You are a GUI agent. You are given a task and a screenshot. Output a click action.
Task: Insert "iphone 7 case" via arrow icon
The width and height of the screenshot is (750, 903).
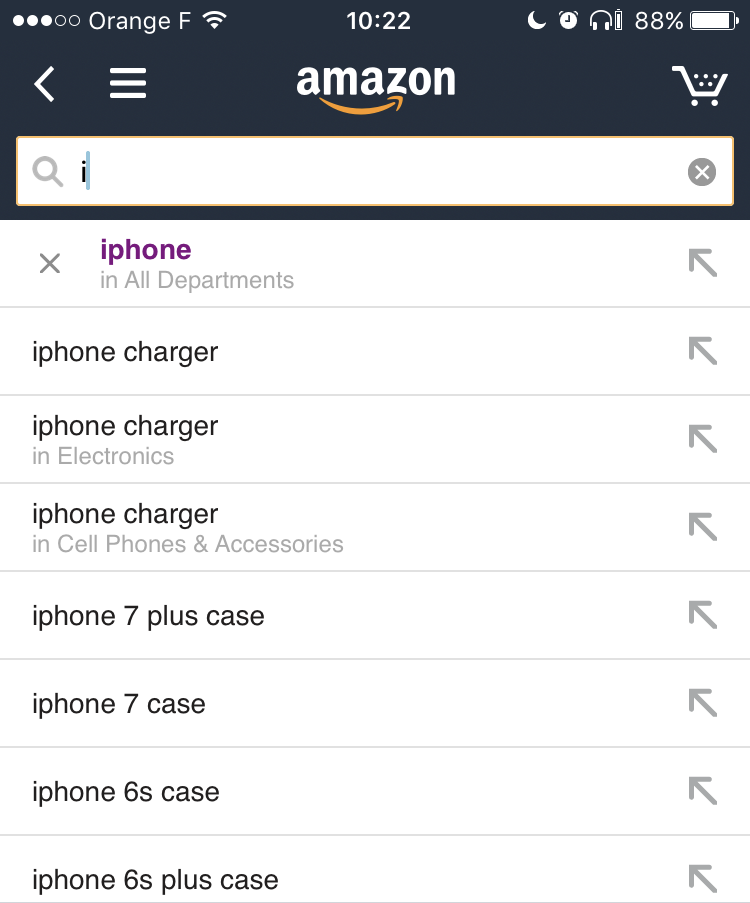(703, 703)
